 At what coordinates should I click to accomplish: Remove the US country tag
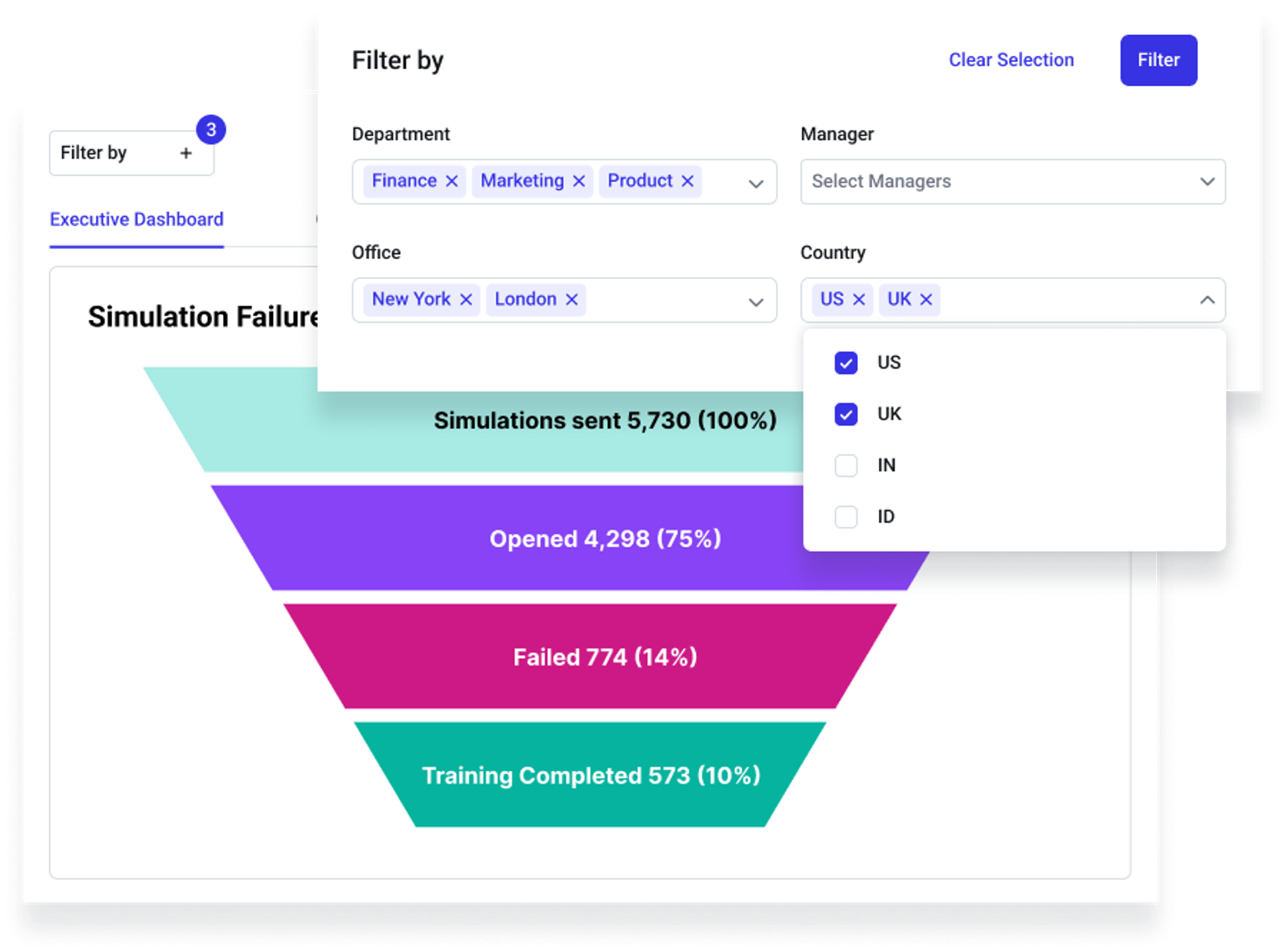point(859,300)
